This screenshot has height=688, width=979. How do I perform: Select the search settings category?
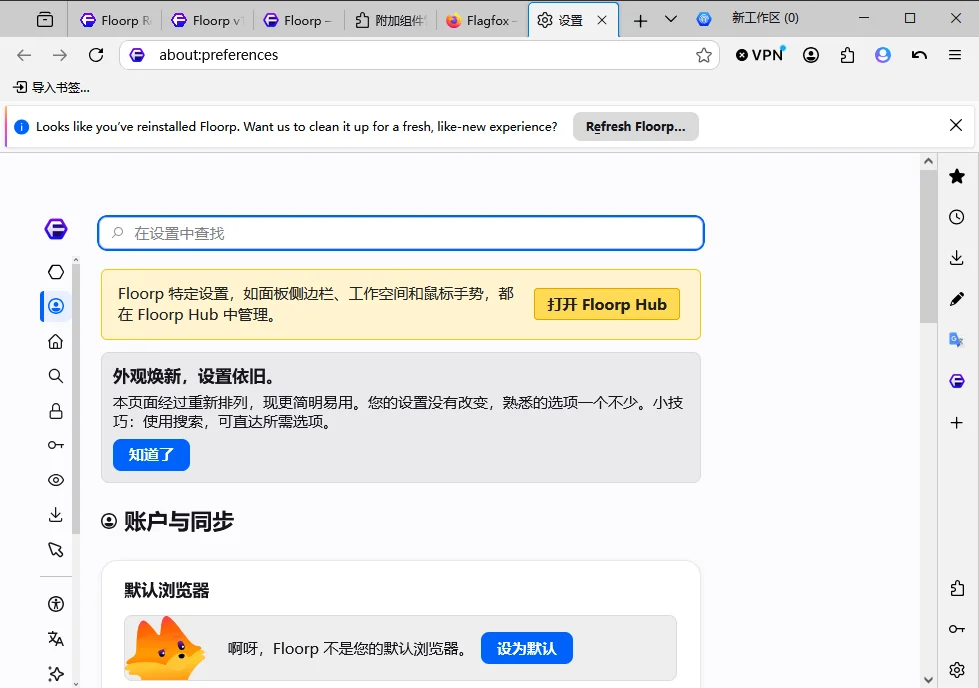(x=56, y=376)
